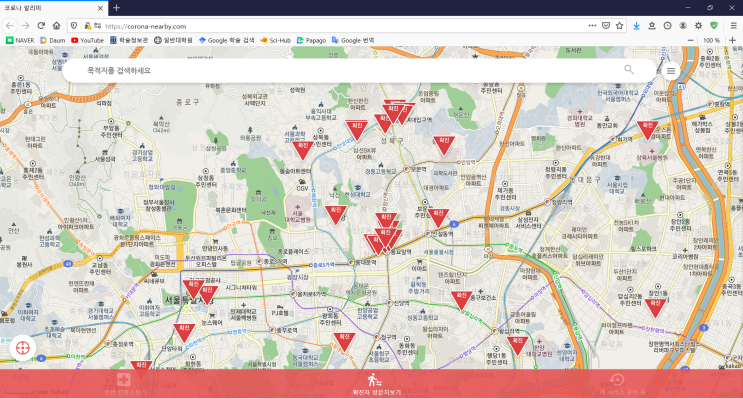This screenshot has width=743, height=399.
Task: Open the map hamburger menu button
Action: [x=671, y=71]
